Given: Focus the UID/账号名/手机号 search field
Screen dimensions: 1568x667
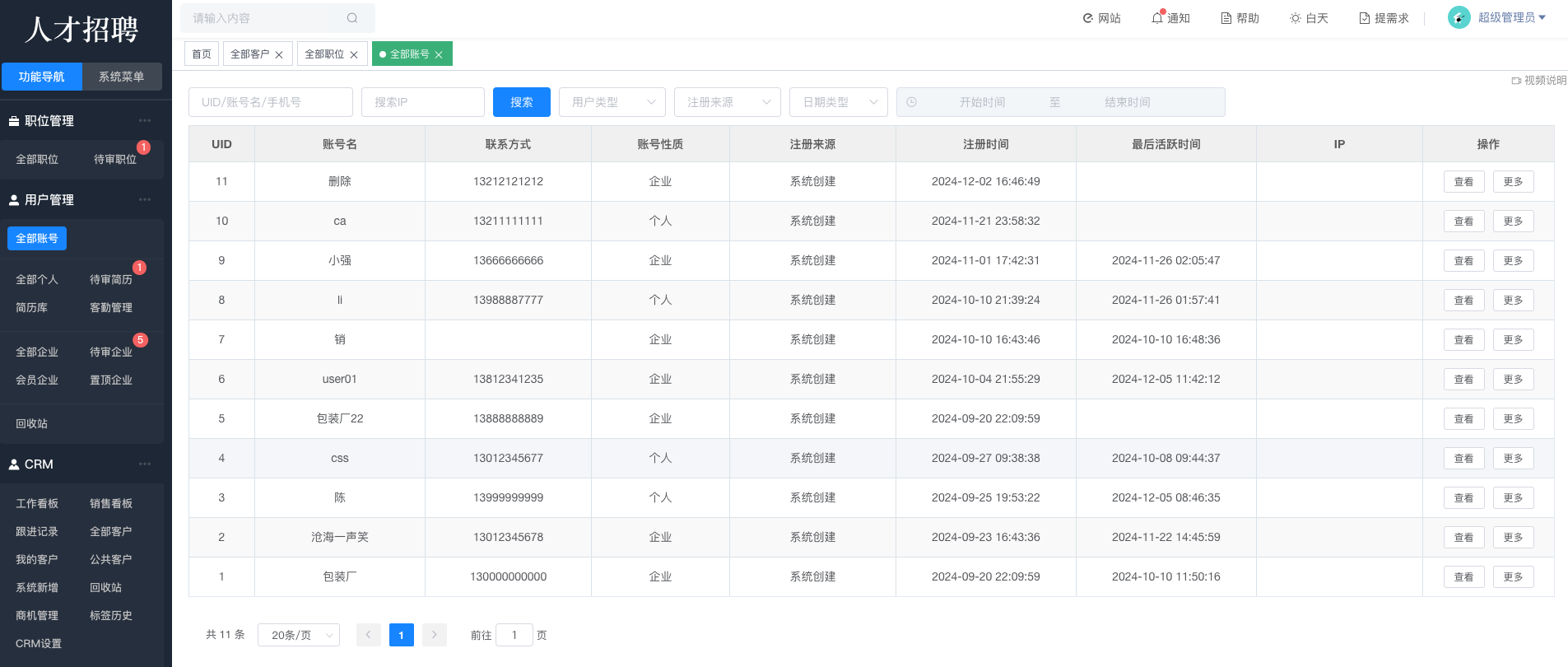Looking at the screenshot, I should [x=270, y=102].
